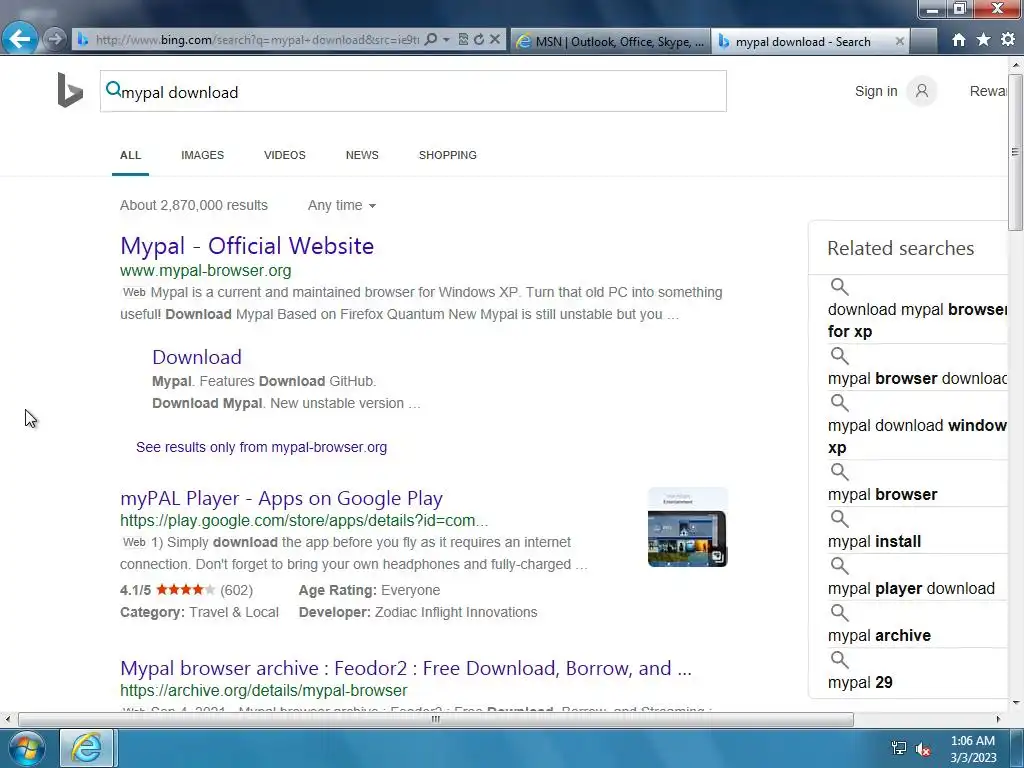Image resolution: width=1024 pixels, height=768 pixels.
Task: Toggle the Compatibility View icon in address bar
Action: coord(463,39)
